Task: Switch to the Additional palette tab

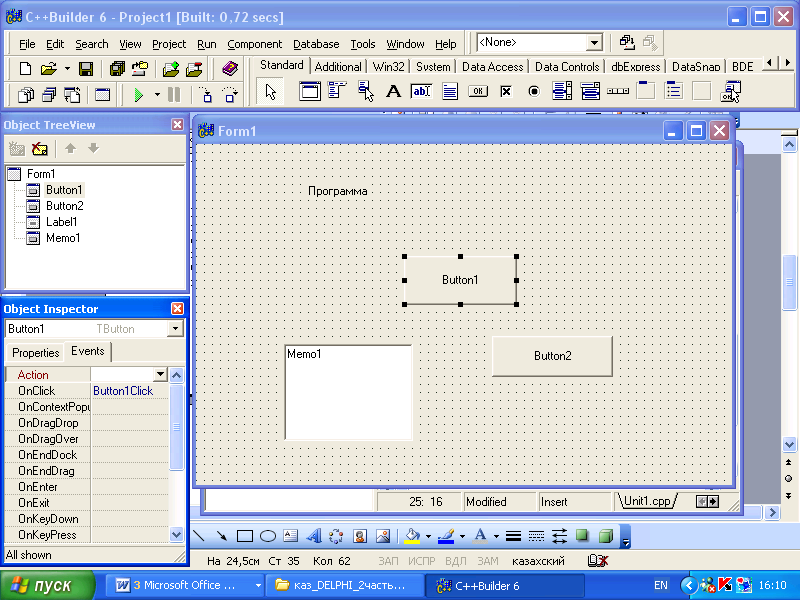Action: [338, 67]
